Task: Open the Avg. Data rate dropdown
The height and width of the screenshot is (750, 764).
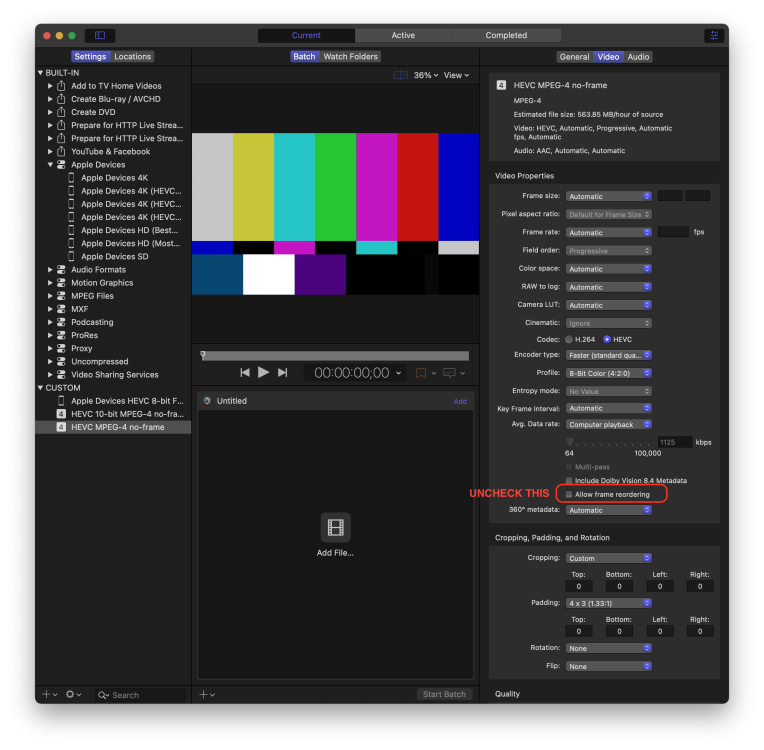Action: [609, 424]
